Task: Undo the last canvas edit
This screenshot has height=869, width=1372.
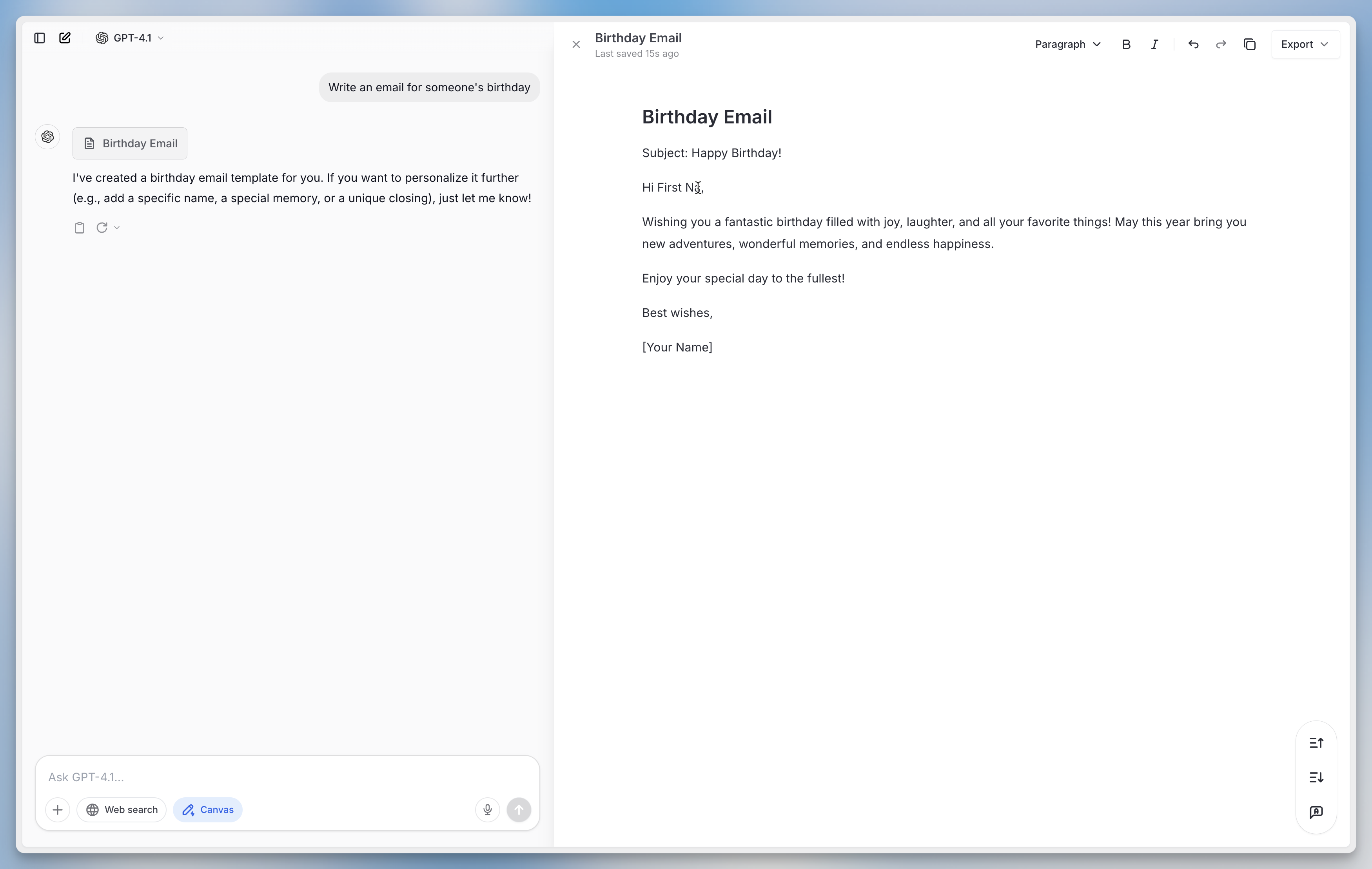Action: 1193,44
